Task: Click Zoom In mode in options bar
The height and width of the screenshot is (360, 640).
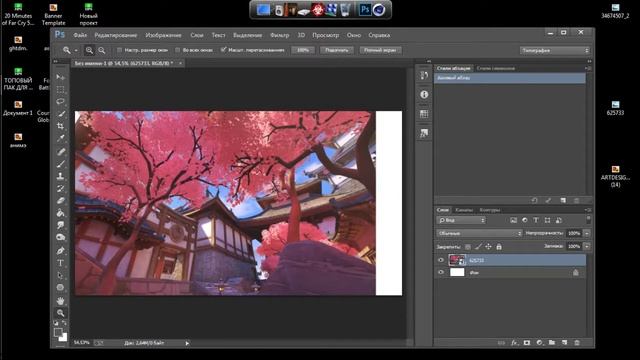Action: coord(89,50)
